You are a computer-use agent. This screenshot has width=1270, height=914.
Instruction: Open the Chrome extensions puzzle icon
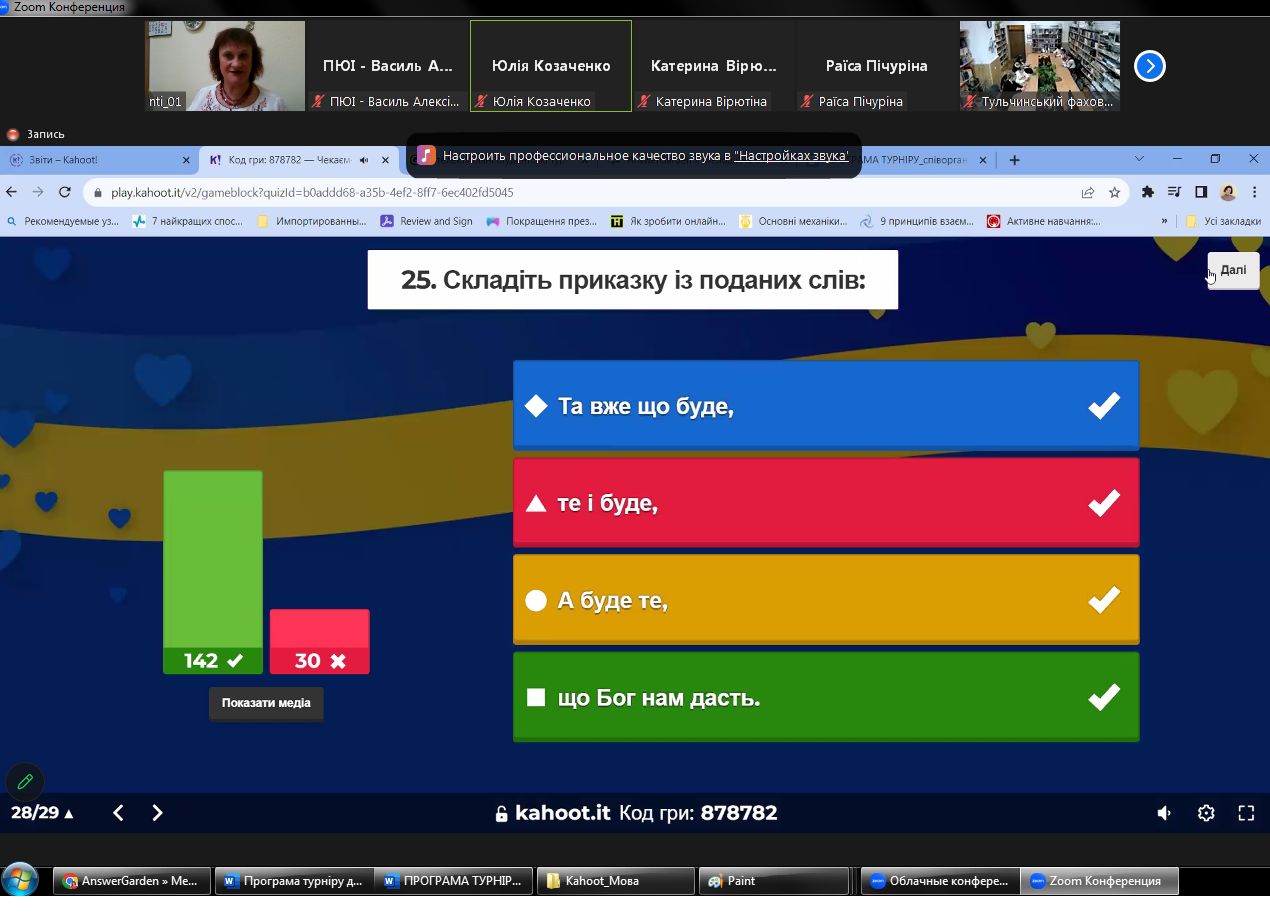click(1147, 192)
